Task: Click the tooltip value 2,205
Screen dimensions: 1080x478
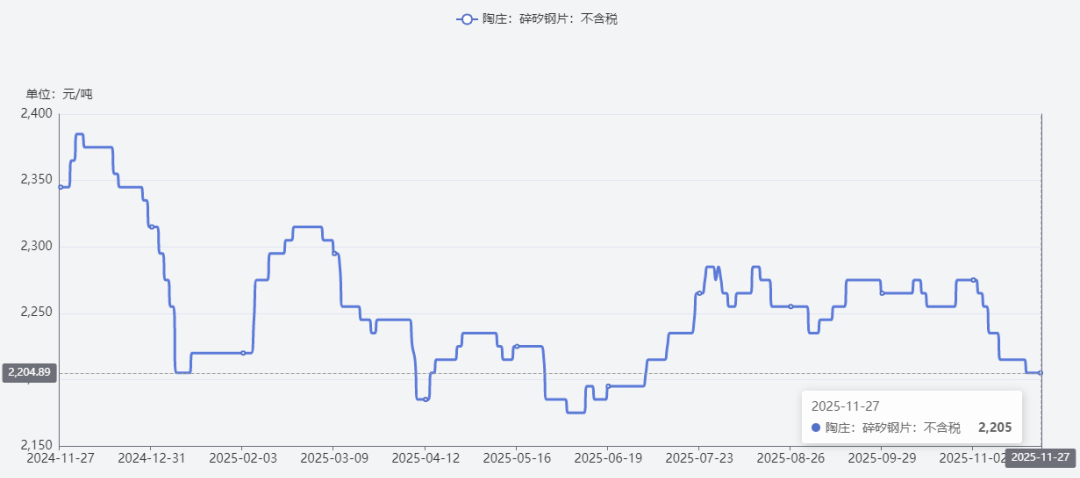Action: 995,428
